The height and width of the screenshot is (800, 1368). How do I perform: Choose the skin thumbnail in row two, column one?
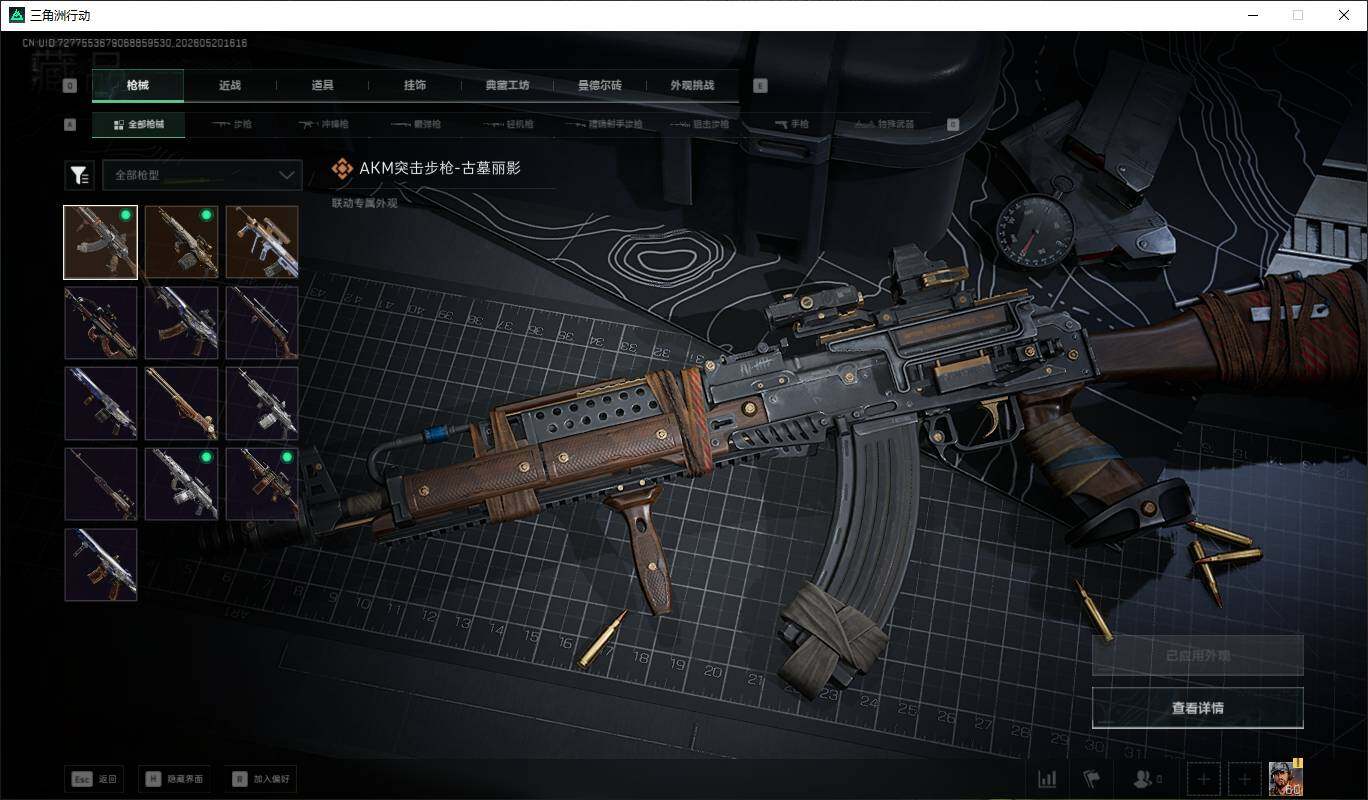(101, 323)
